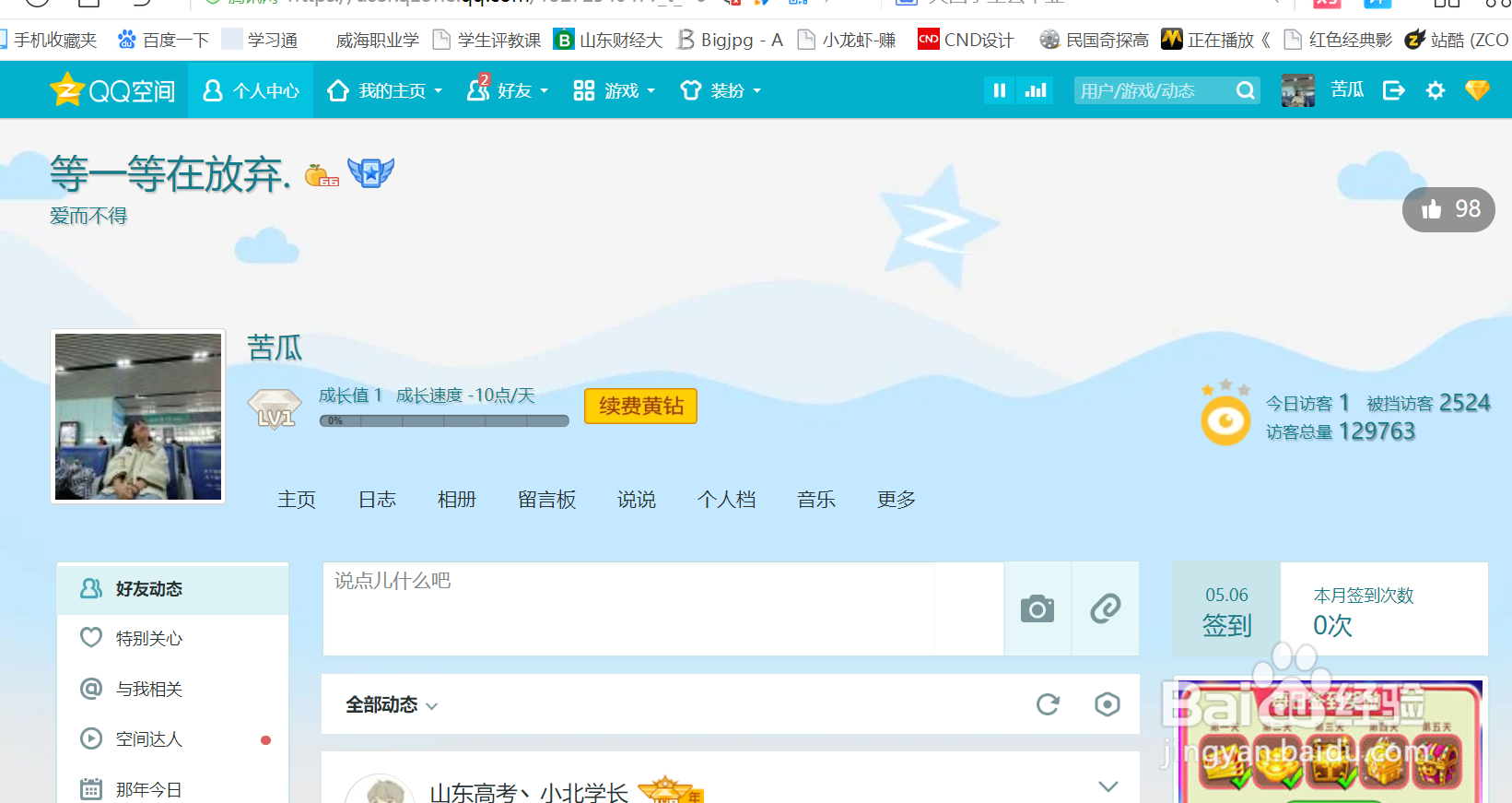
Task: Expand the post options chevron
Action: pyautogui.click(x=1108, y=786)
